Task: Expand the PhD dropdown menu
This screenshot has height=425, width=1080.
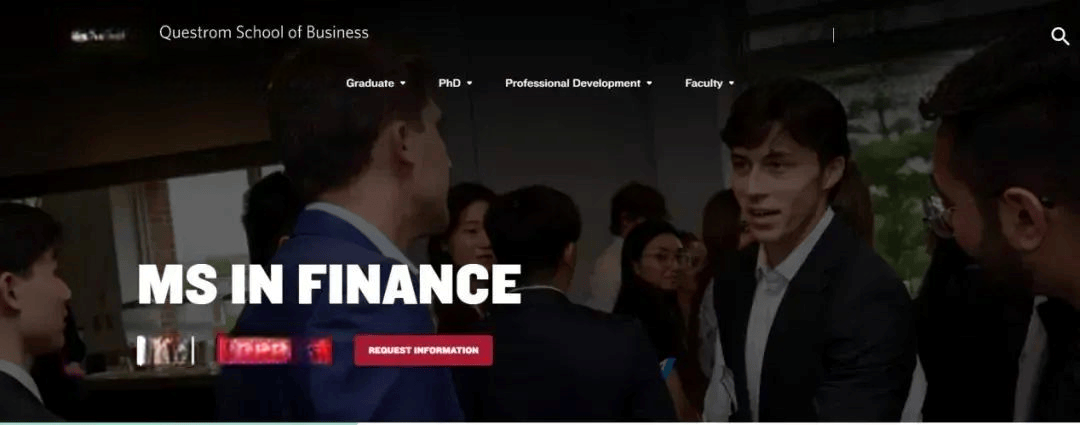Action: (455, 83)
